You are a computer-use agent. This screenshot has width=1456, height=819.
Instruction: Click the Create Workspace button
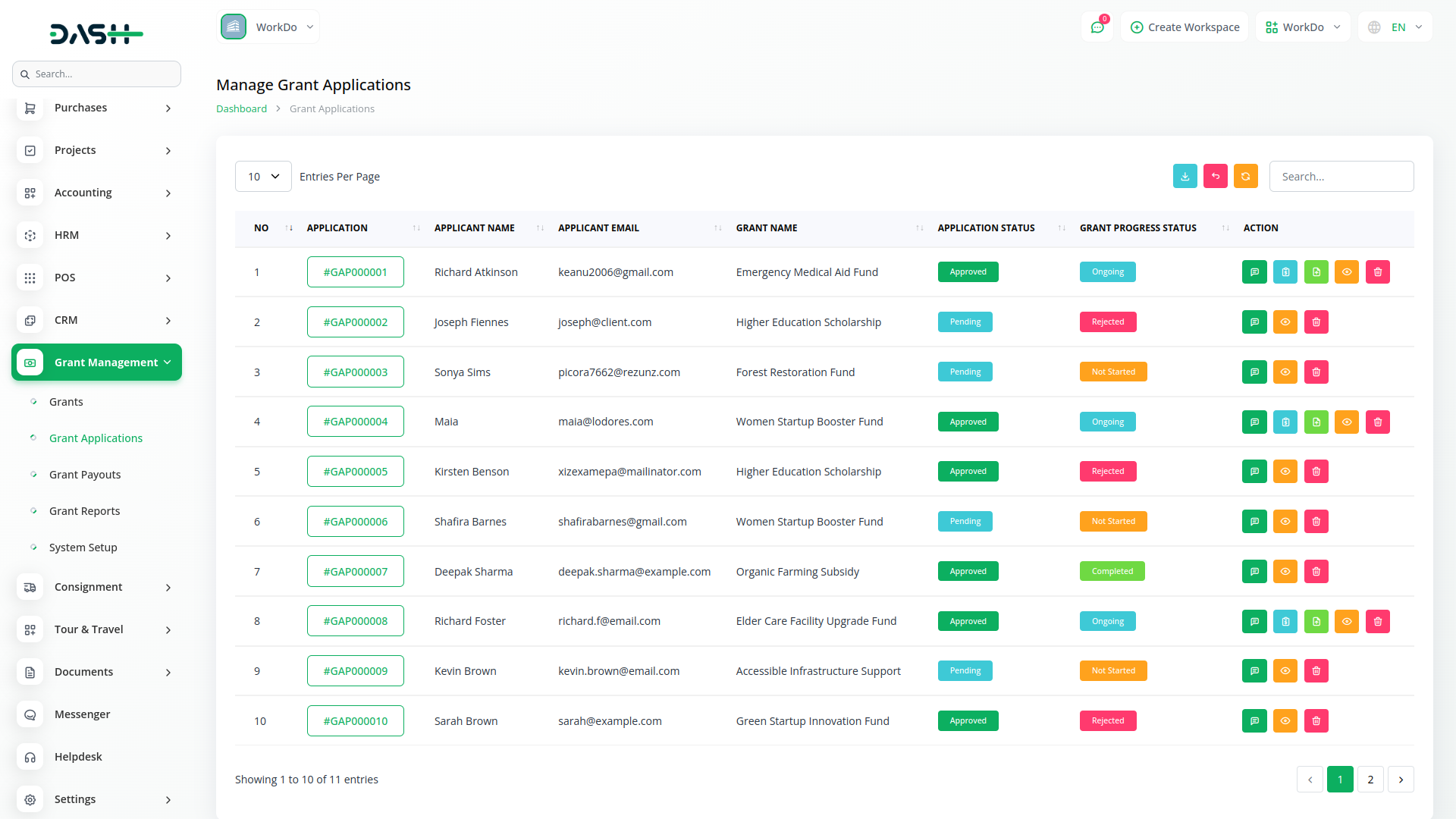tap(1185, 27)
